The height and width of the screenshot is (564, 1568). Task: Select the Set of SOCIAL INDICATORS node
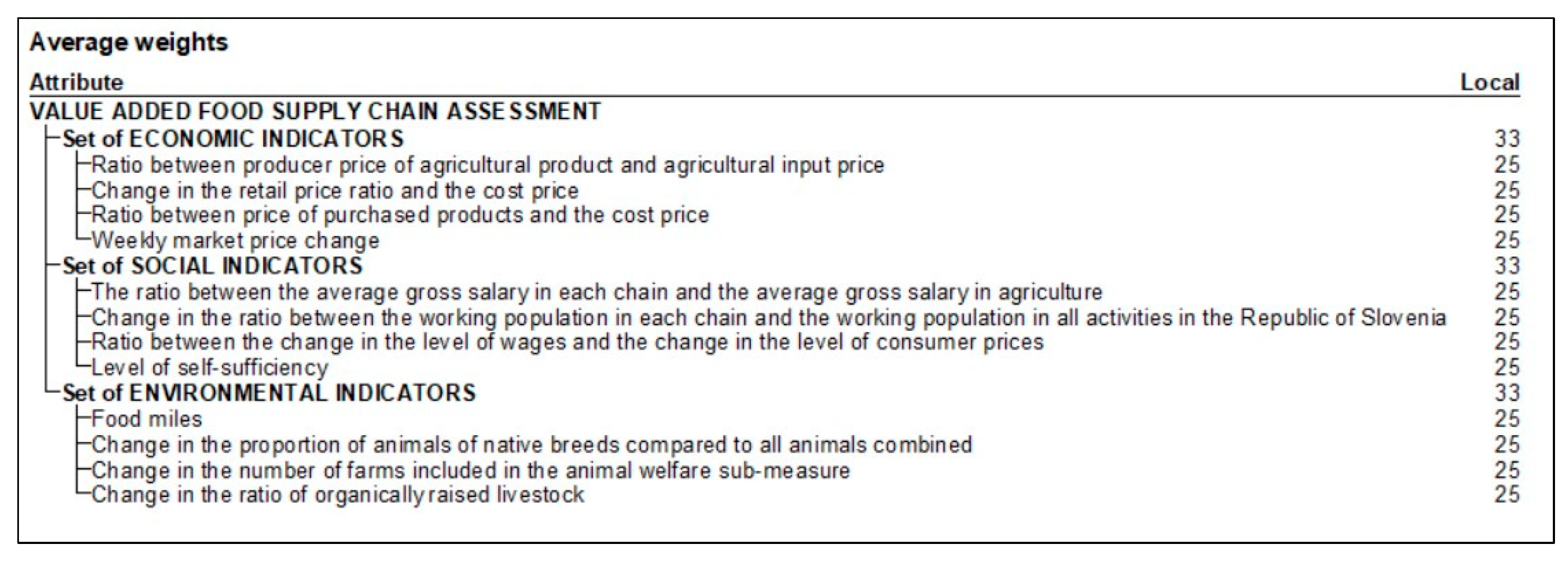212,266
